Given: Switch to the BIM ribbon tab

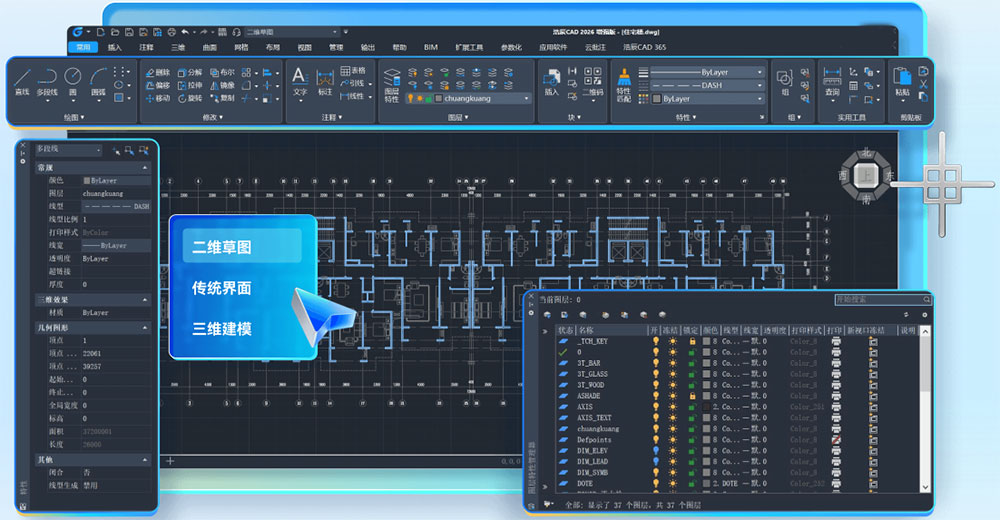Looking at the screenshot, I should coord(431,47).
